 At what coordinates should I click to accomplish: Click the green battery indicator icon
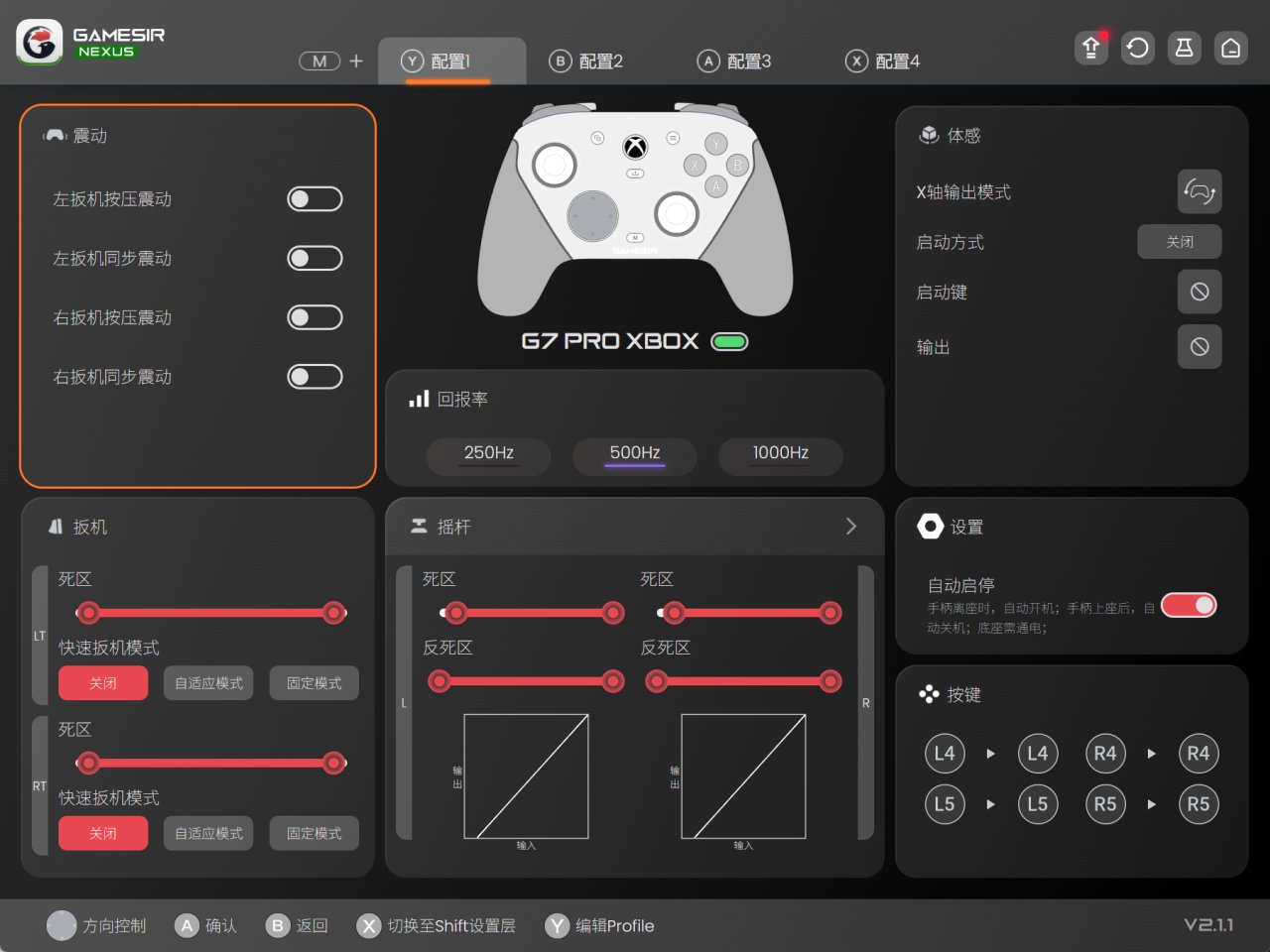pos(729,341)
